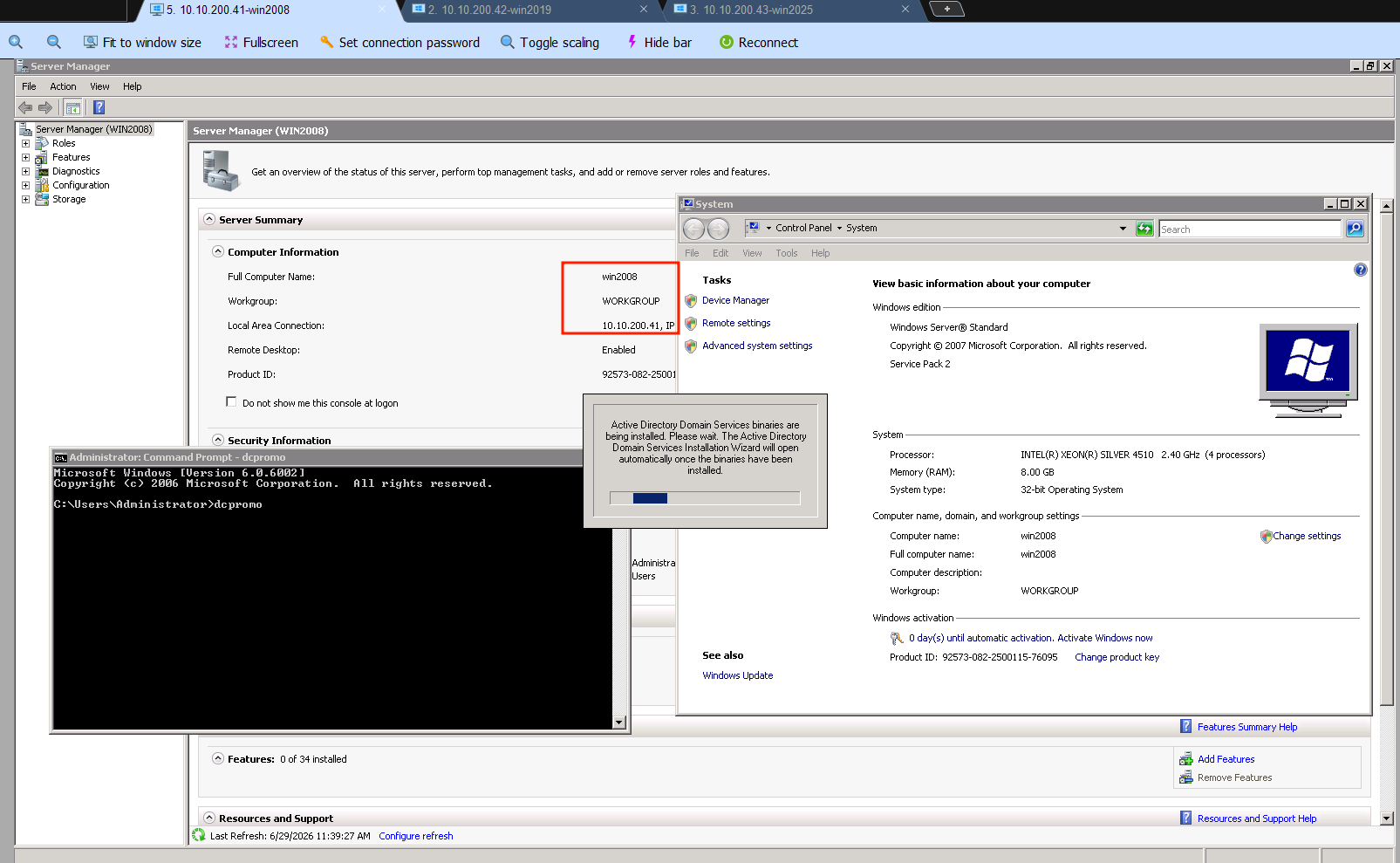Viewport: 1400px width, 863px height.
Task: Click the Back arrow in Server Manager toolbar
Action: tap(25, 107)
